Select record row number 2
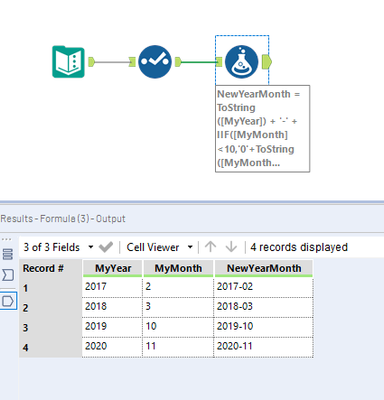384x400 pixels. point(50,307)
